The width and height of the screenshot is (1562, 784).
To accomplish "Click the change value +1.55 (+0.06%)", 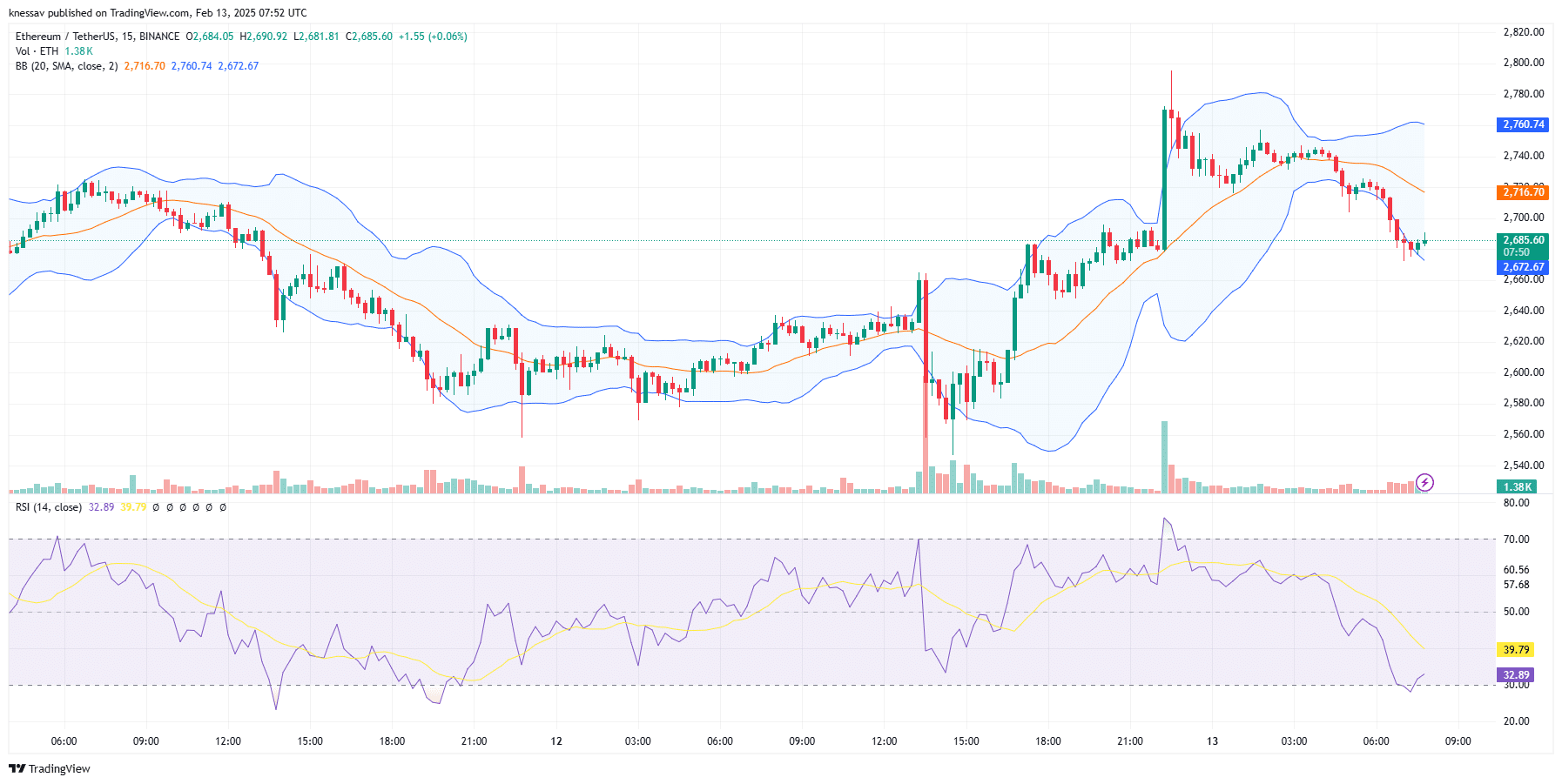I will point(433,37).
